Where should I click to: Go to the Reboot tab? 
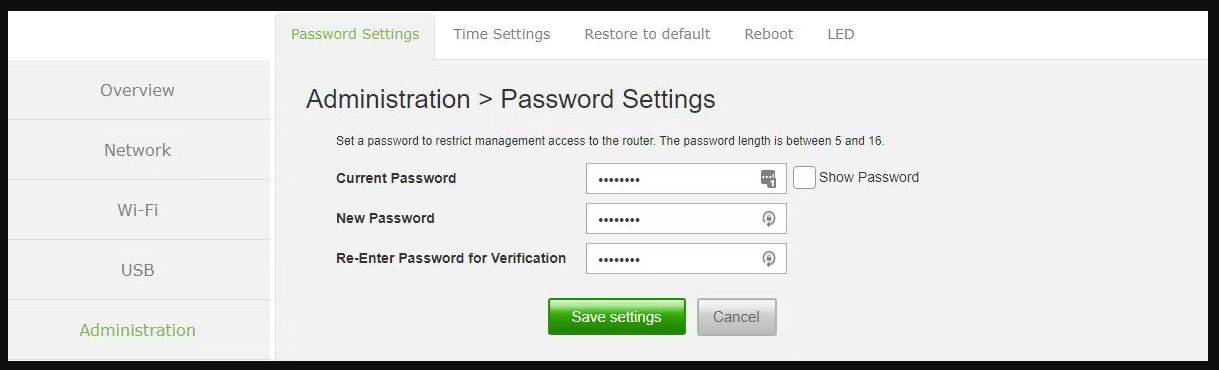click(x=768, y=34)
